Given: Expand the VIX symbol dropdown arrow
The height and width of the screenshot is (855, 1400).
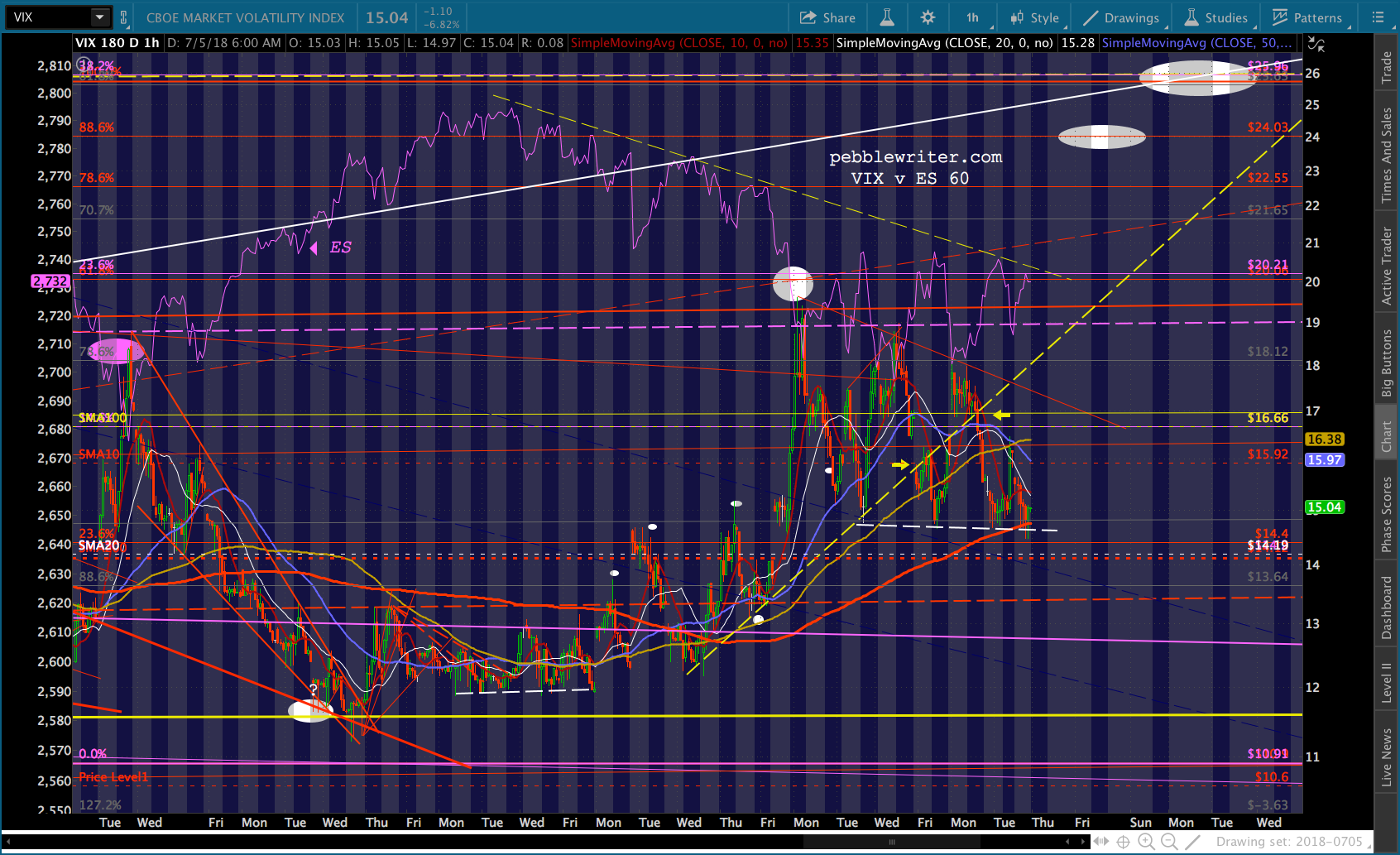Looking at the screenshot, I should click(x=99, y=17).
